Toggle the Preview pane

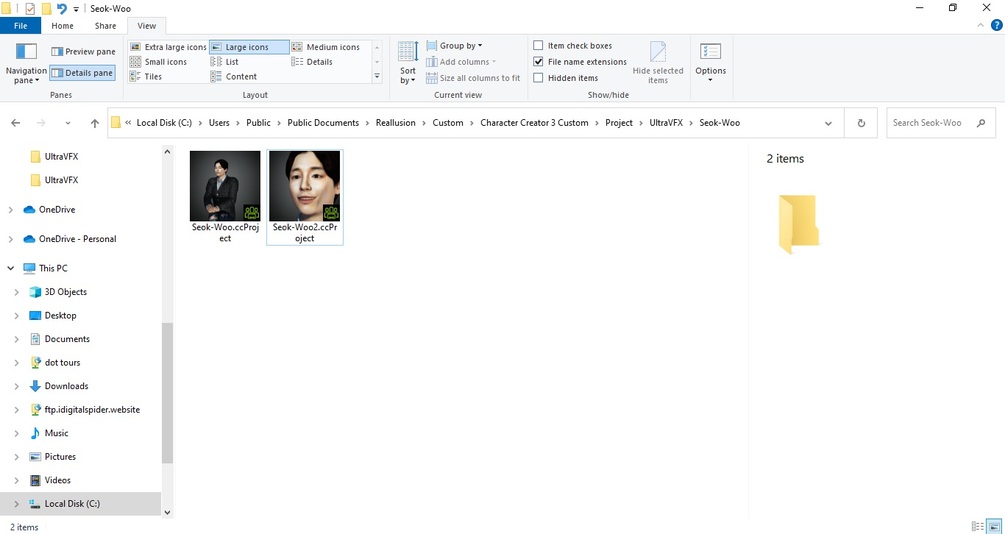pos(83,51)
